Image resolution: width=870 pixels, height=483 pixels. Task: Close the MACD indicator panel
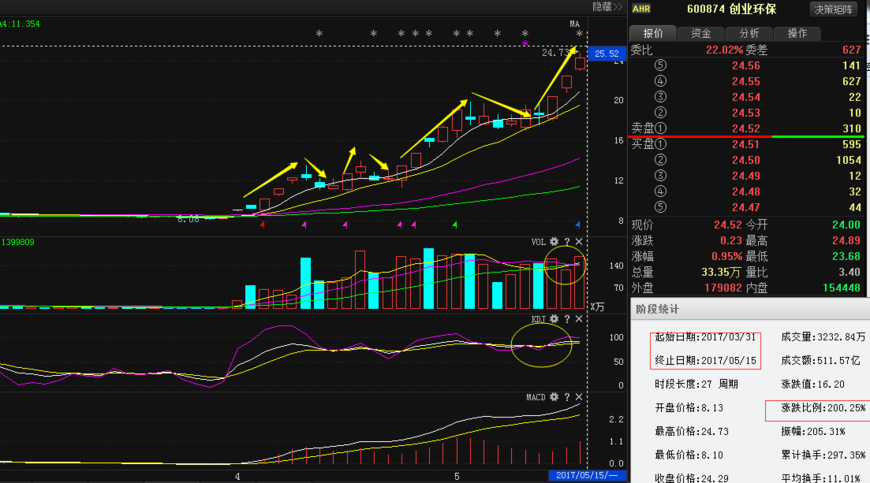[x=579, y=397]
